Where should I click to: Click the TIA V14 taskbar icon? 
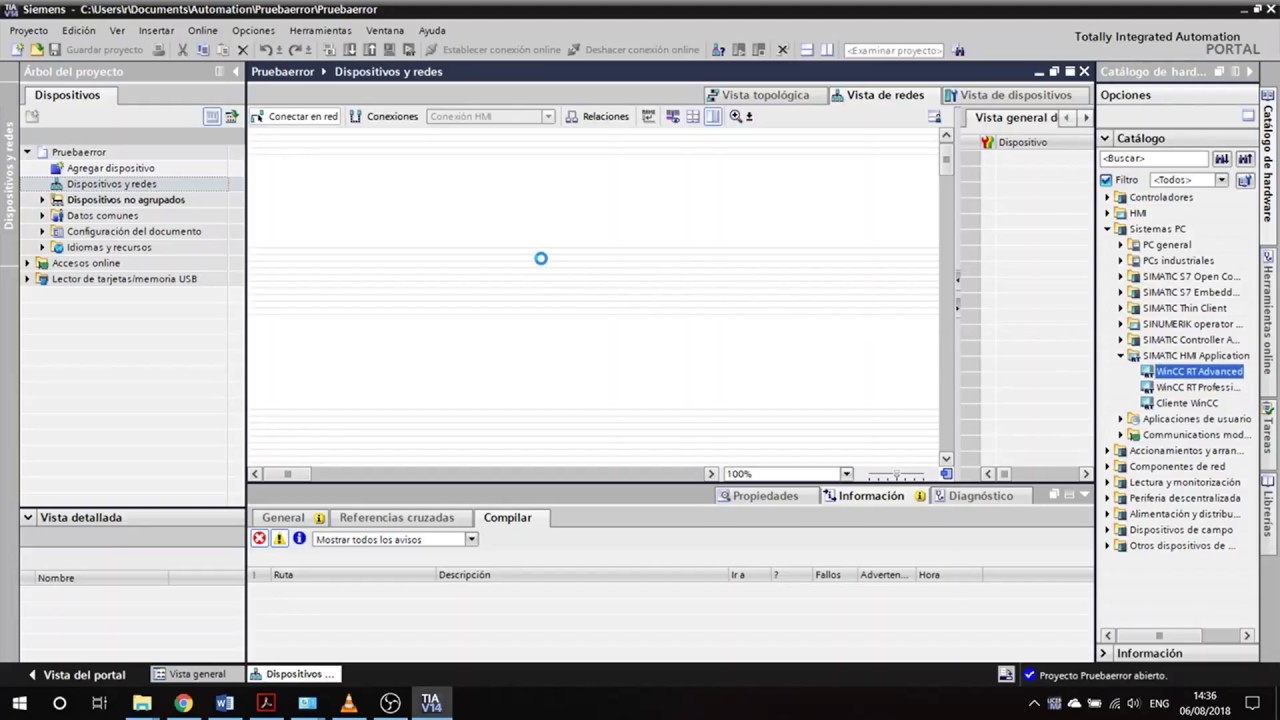pos(431,703)
